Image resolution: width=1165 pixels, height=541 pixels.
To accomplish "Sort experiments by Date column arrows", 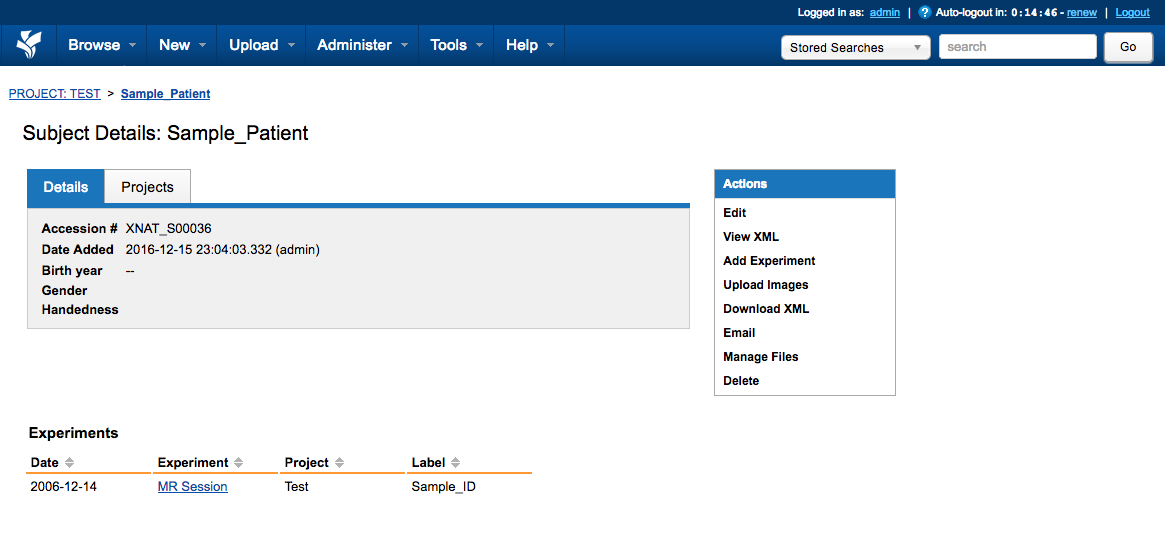I will pos(69,463).
